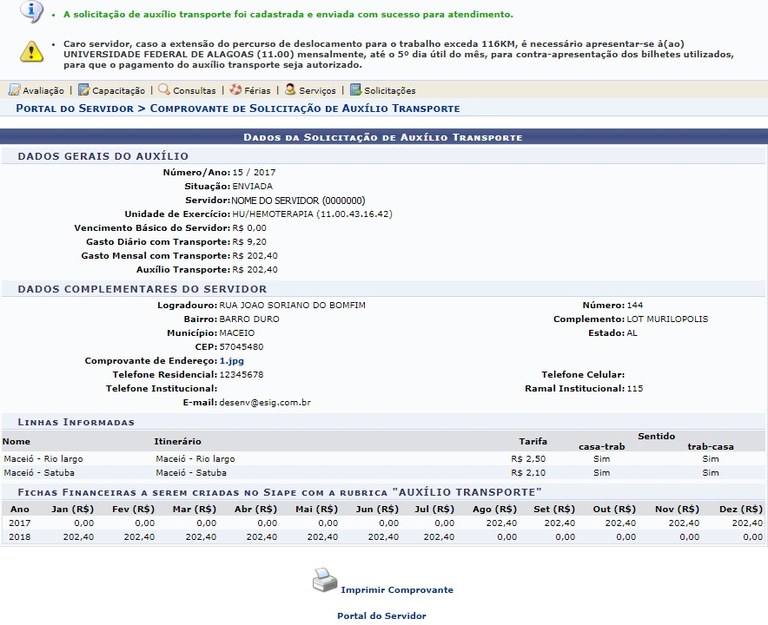Click the Consultas magnifier icon
Viewport: 768px width, 625px height.
coord(164,90)
